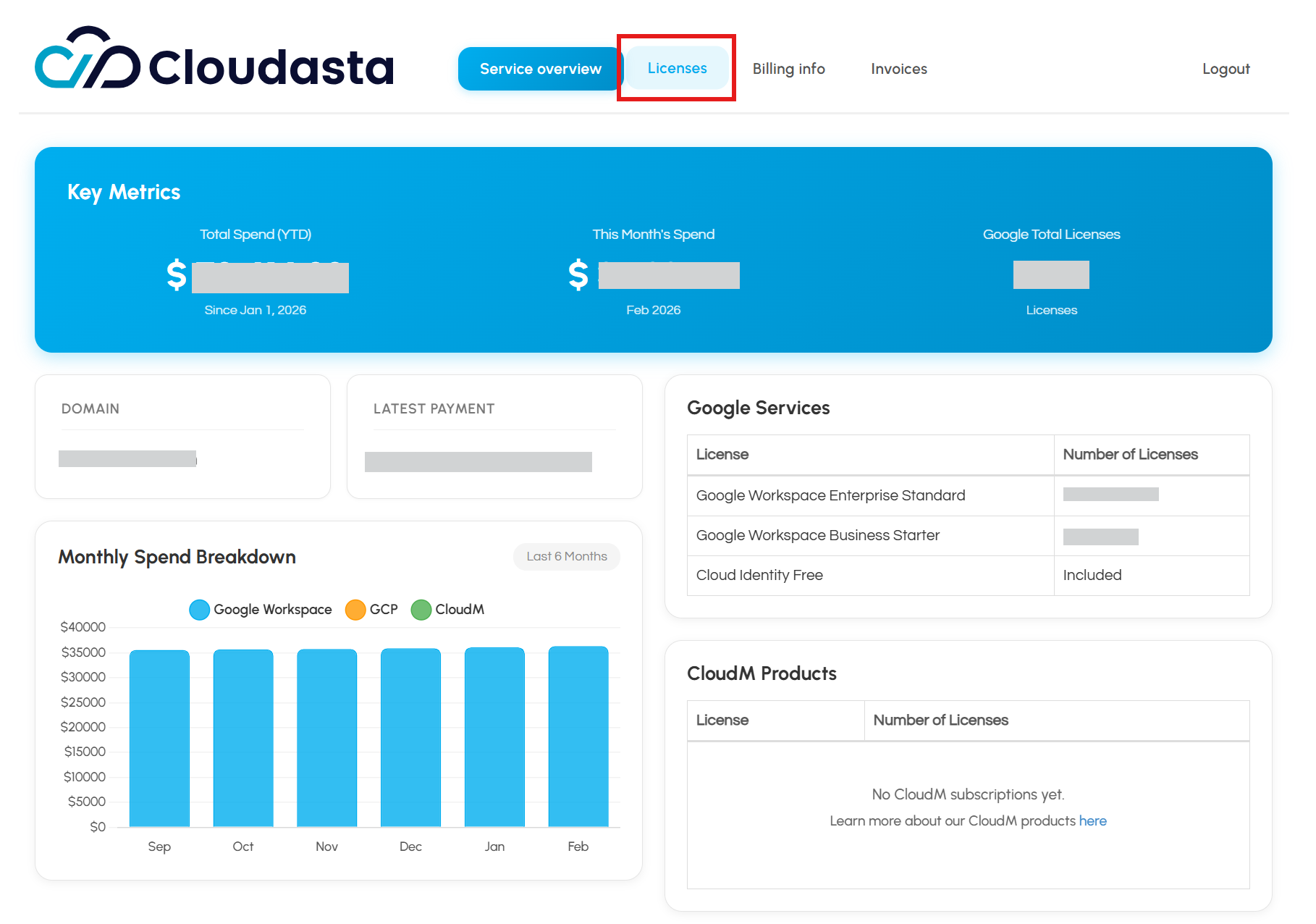The height and width of the screenshot is (924, 1316).
Task: Select Google Workspace Business Starter row
Action: 817,535
